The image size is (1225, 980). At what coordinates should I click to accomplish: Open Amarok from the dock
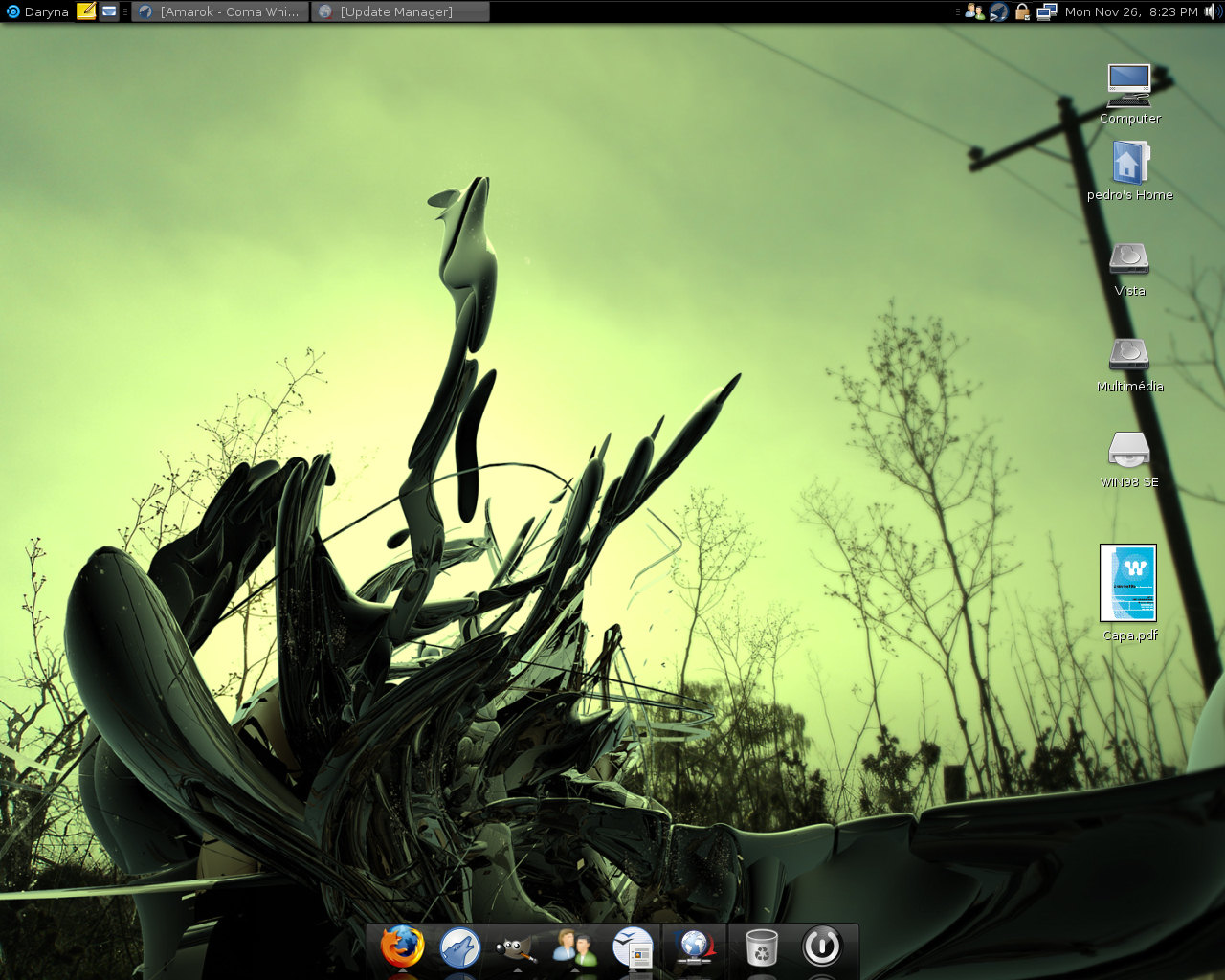click(x=459, y=947)
